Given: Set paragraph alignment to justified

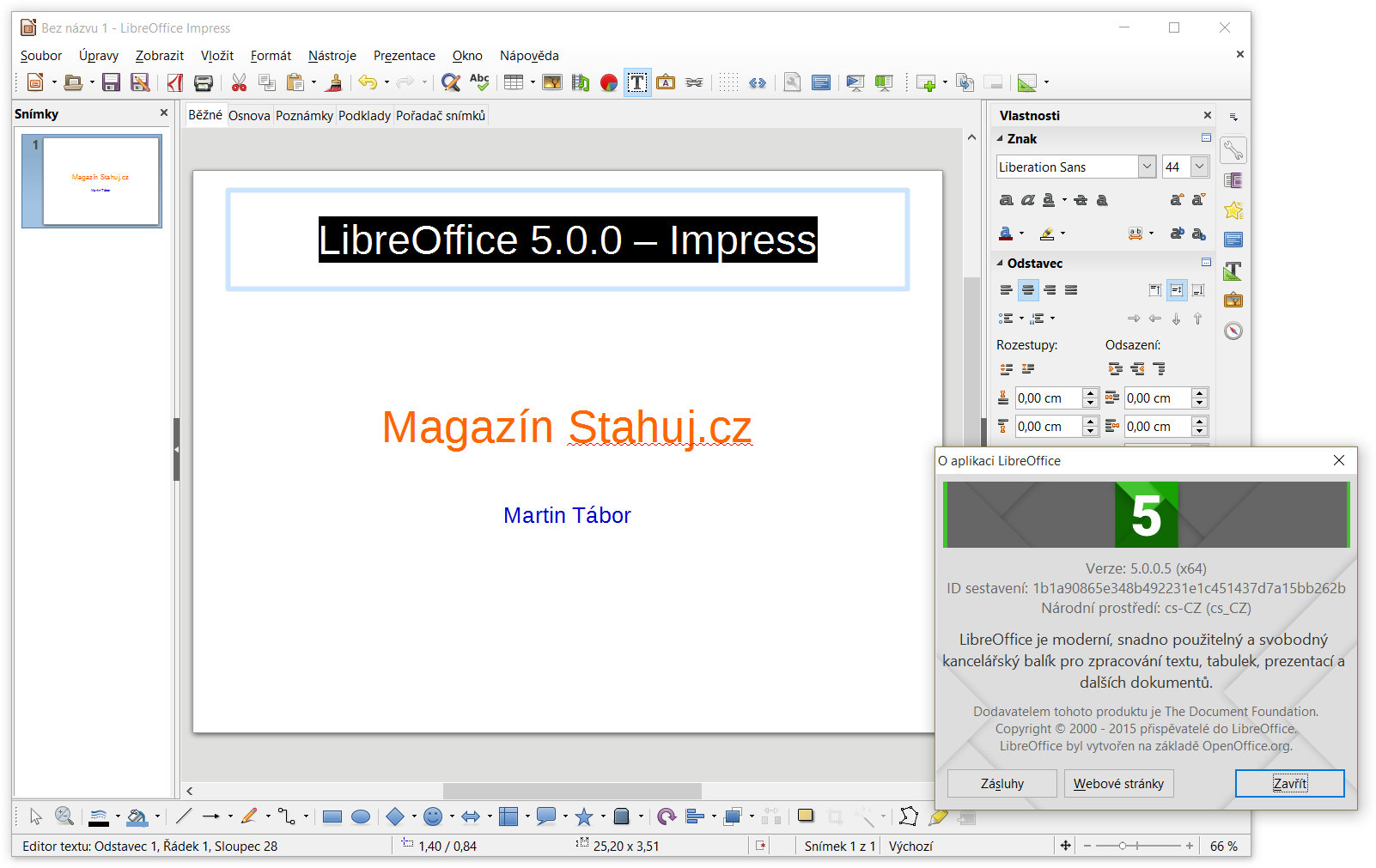Looking at the screenshot, I should point(1071,290).
